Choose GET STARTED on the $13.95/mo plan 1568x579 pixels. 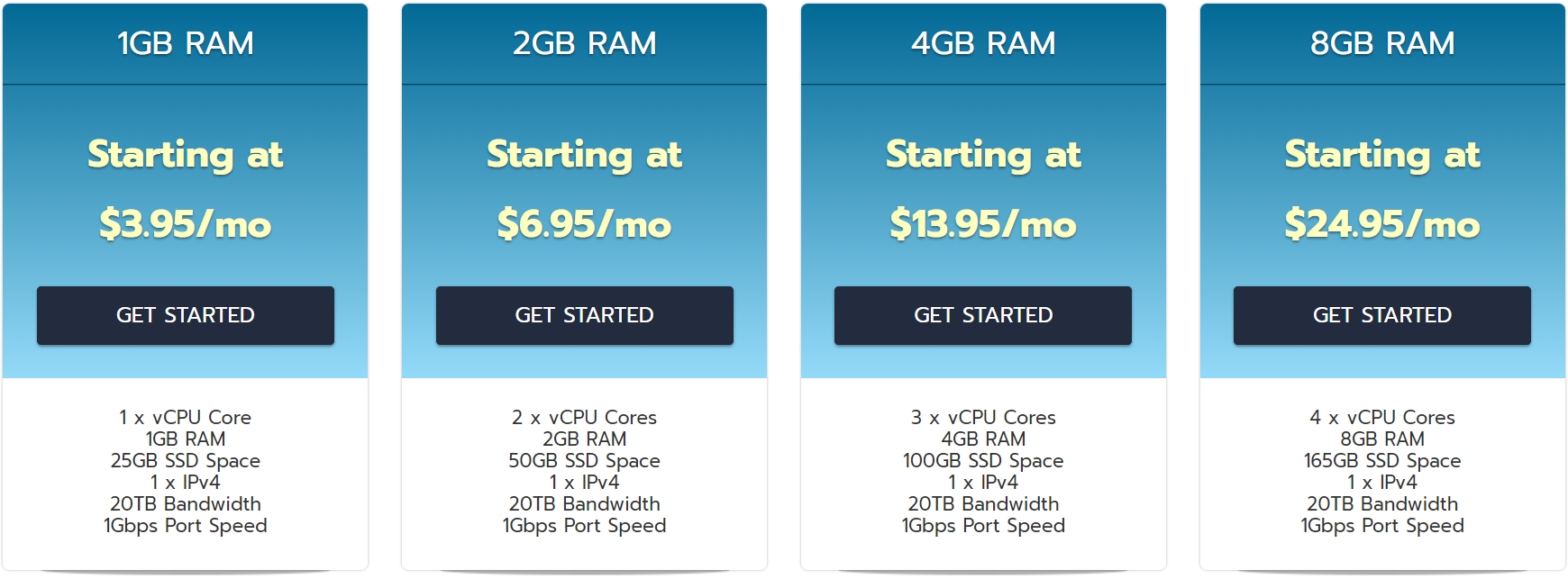click(982, 315)
